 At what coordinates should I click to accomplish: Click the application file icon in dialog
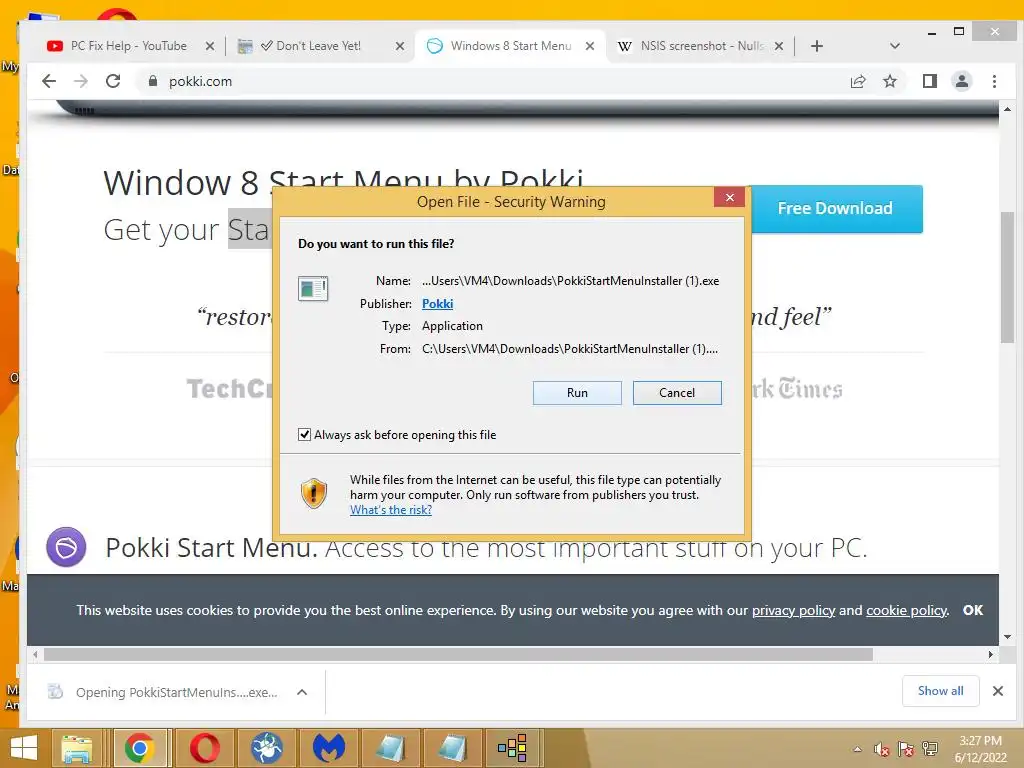[313, 288]
